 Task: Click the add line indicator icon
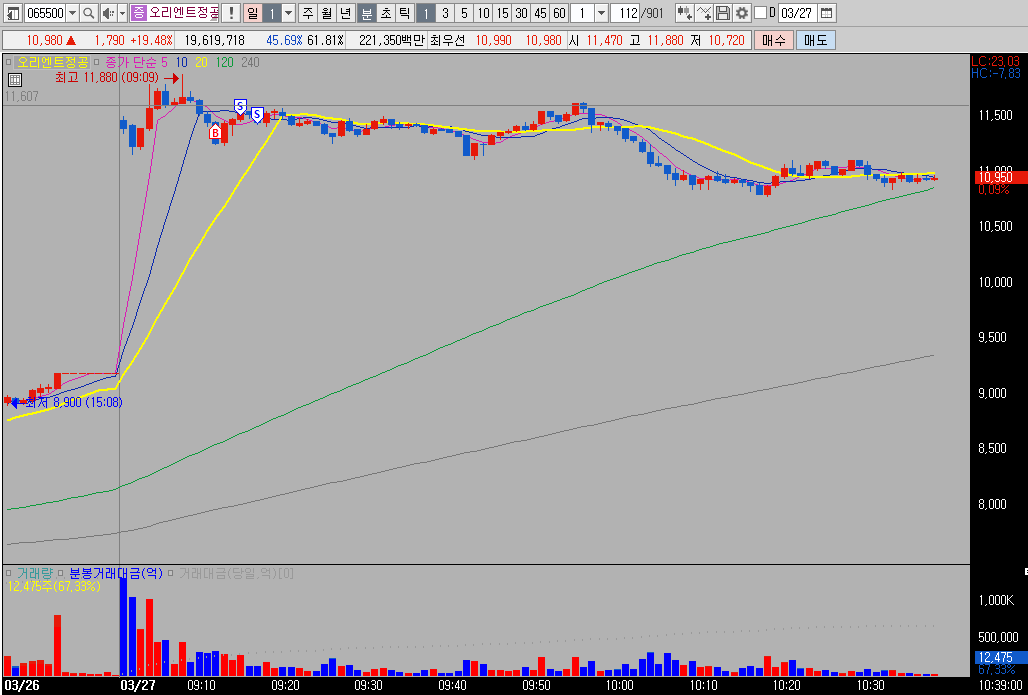[704, 12]
